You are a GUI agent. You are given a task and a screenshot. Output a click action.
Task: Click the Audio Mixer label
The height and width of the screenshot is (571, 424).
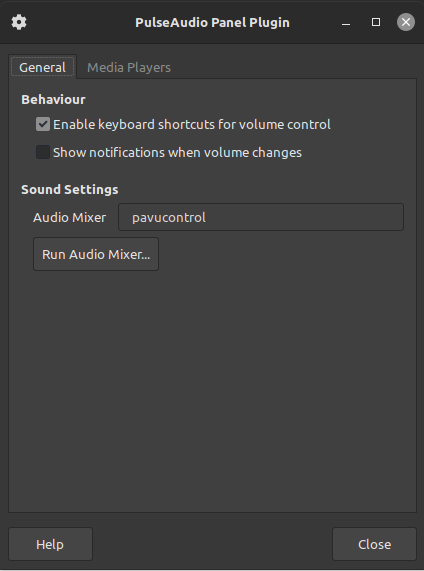coord(70,217)
